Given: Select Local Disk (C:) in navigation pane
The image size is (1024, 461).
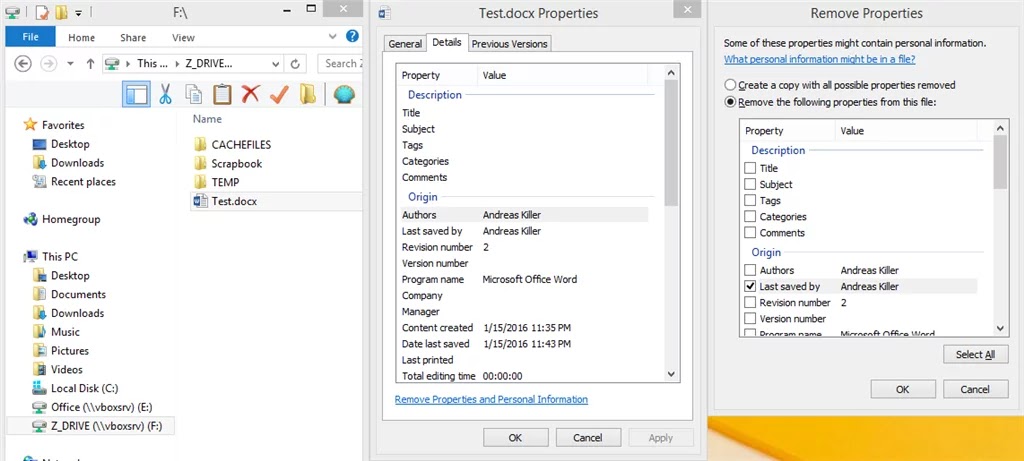Looking at the screenshot, I should point(84,389).
